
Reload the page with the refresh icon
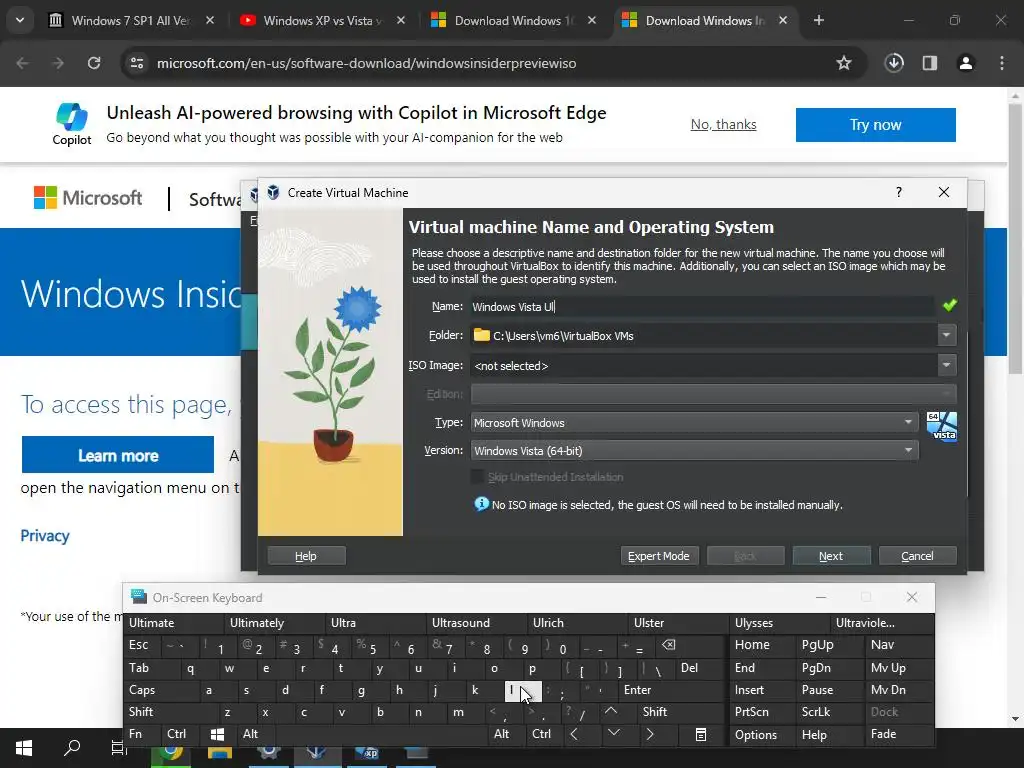click(94, 63)
